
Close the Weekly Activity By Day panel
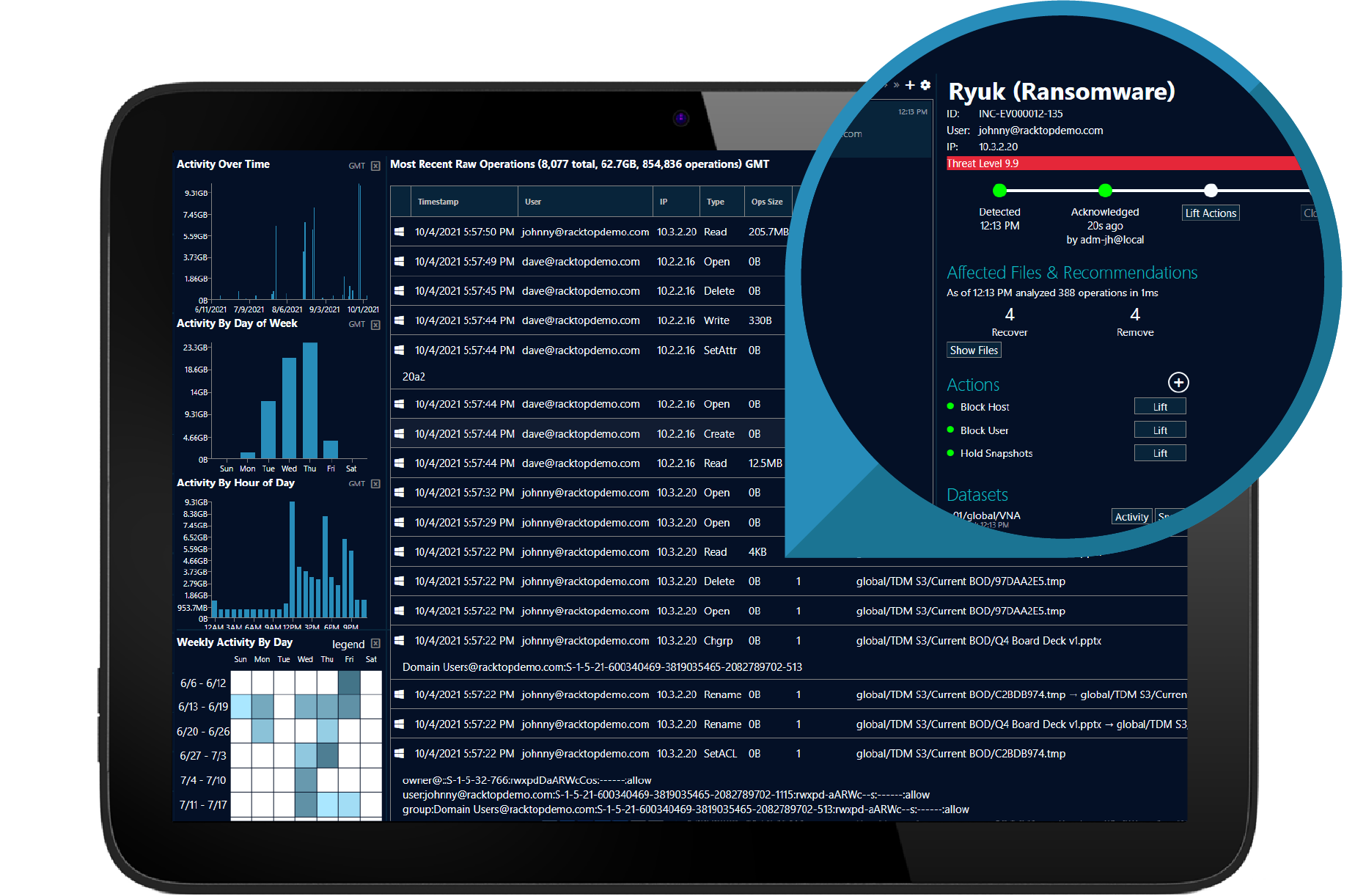tap(375, 644)
